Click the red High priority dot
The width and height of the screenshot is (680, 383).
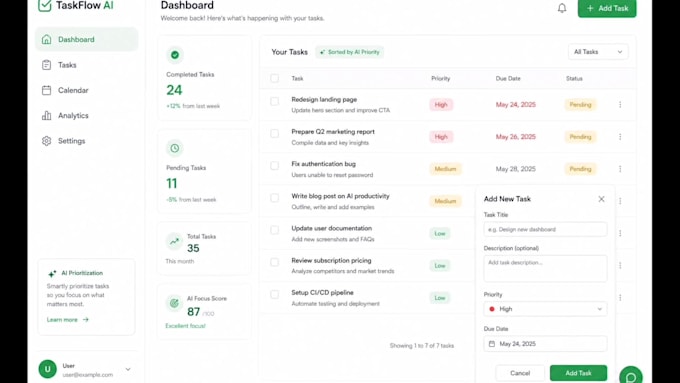(x=492, y=309)
